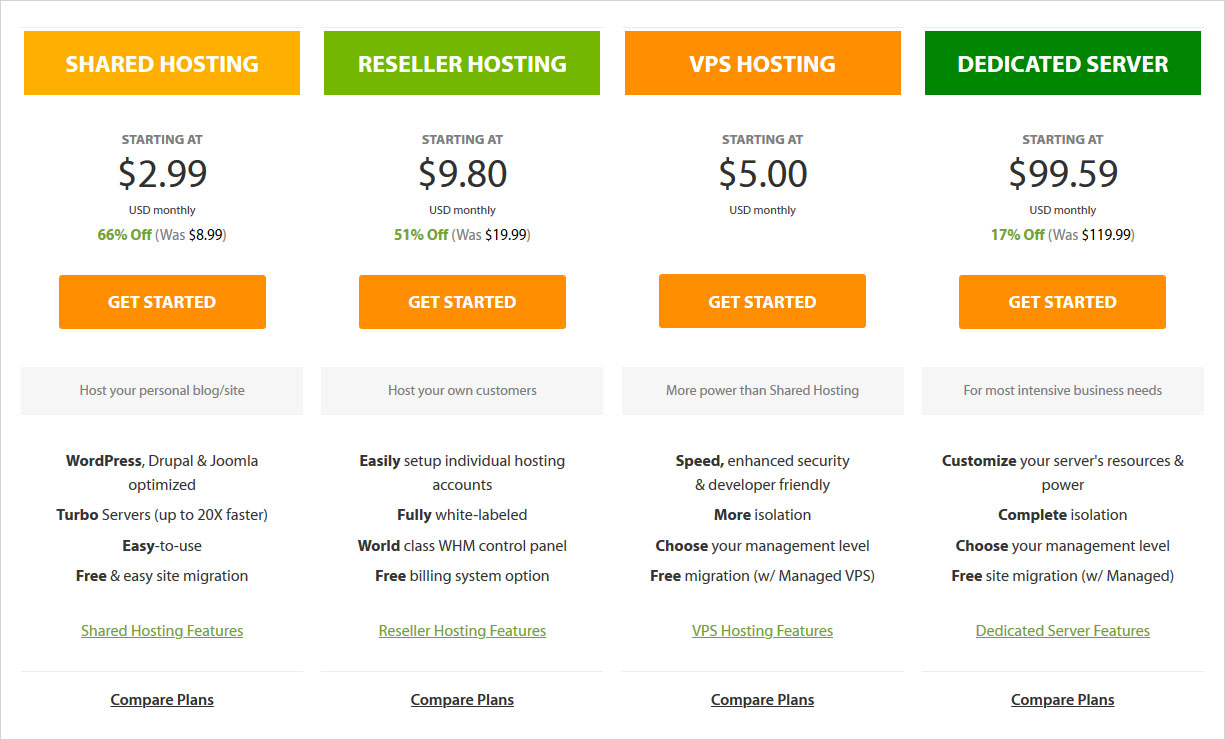
Task: Click Get Started under Reseller Hosting
Action: point(462,302)
